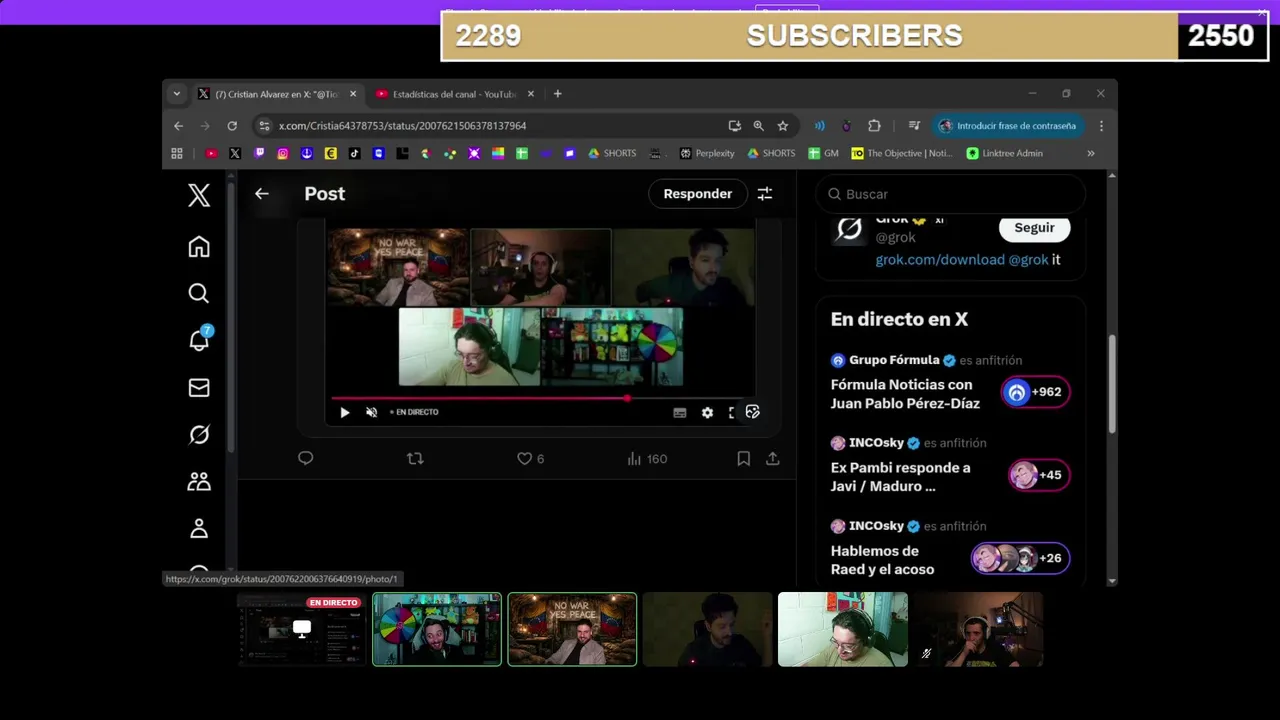Play the embedded live video
The width and height of the screenshot is (1280, 720).
tap(345, 412)
